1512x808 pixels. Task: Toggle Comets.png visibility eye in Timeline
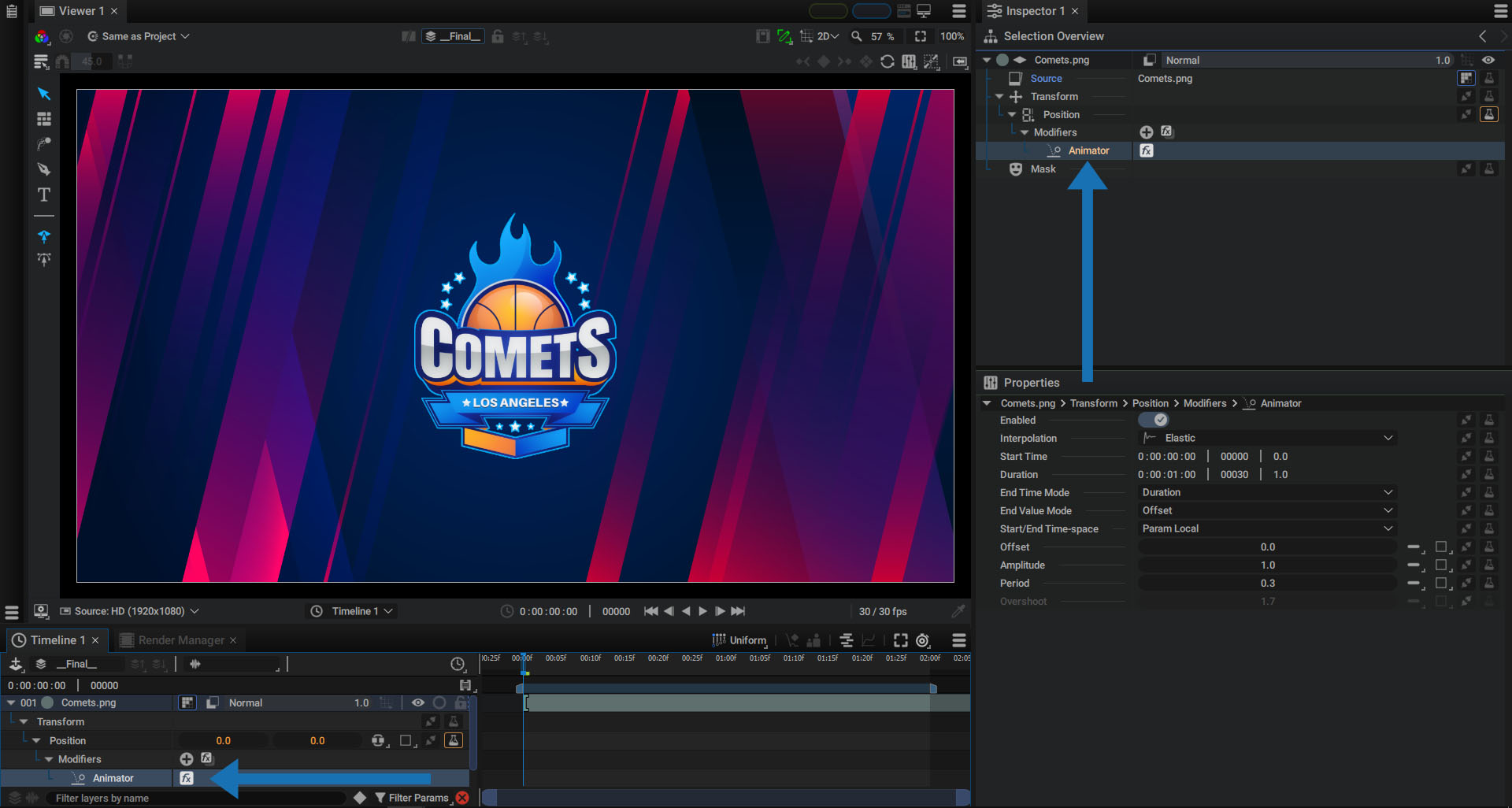tap(418, 702)
